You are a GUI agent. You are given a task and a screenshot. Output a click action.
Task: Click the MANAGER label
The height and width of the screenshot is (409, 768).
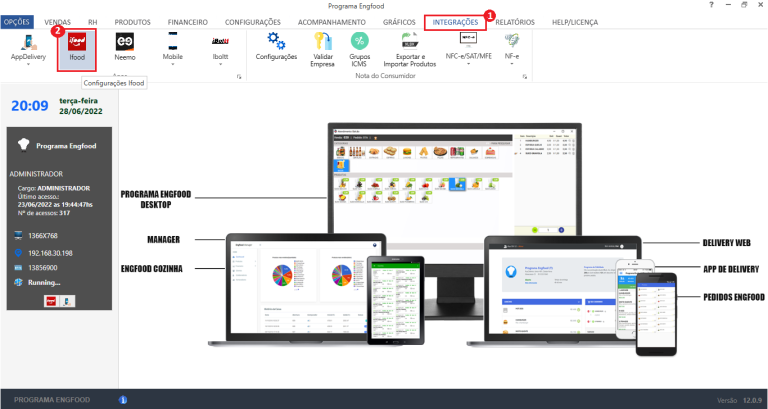coord(164,240)
